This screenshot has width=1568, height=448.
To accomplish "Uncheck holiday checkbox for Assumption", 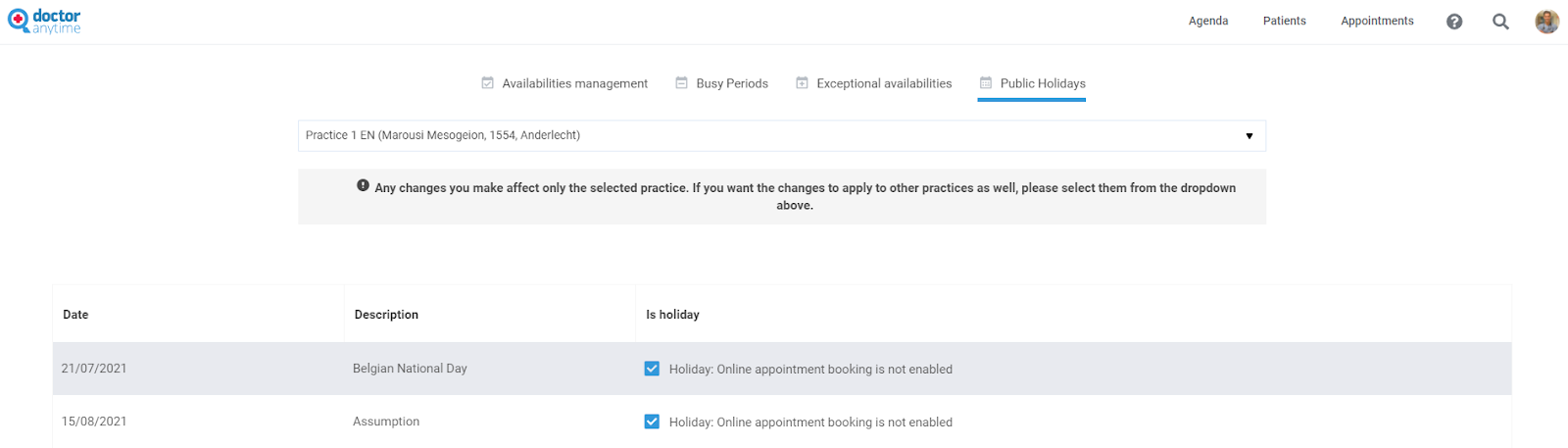I will [x=652, y=422].
